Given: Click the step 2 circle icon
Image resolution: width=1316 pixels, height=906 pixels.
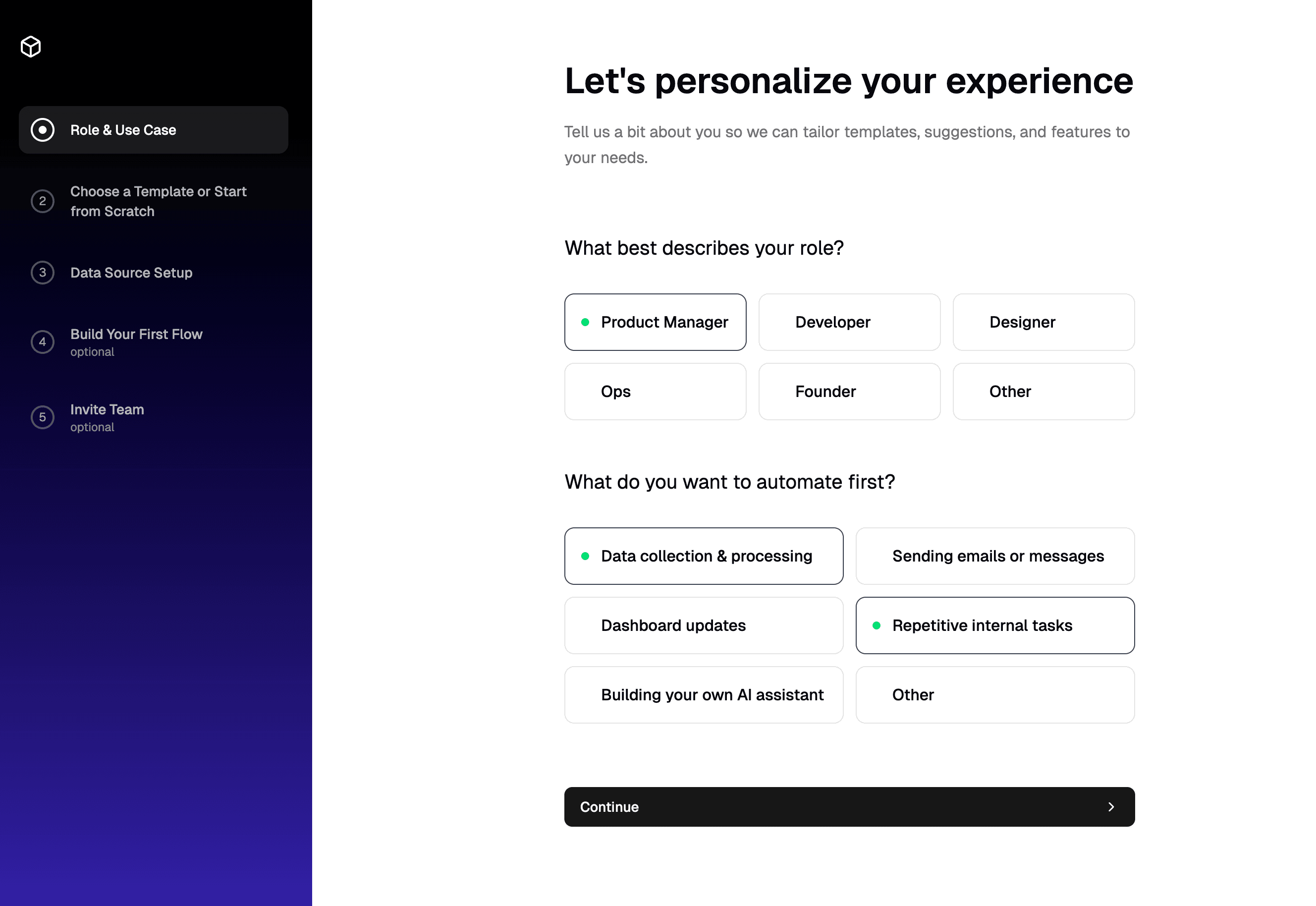Looking at the screenshot, I should tap(43, 201).
